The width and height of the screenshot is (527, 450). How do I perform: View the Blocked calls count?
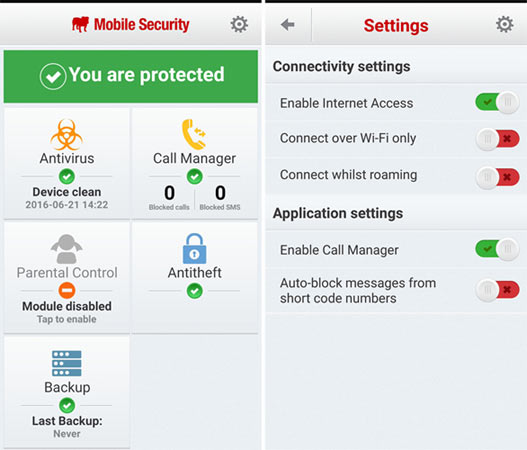coord(169,197)
